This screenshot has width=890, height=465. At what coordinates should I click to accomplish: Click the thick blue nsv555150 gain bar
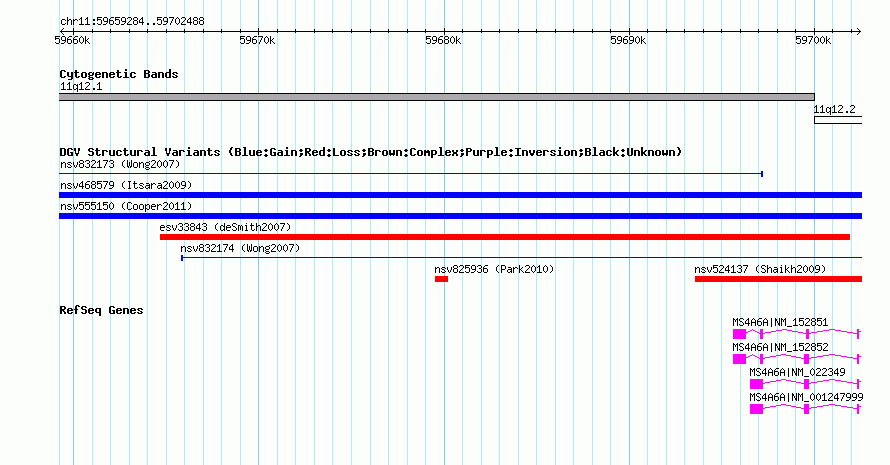460,216
